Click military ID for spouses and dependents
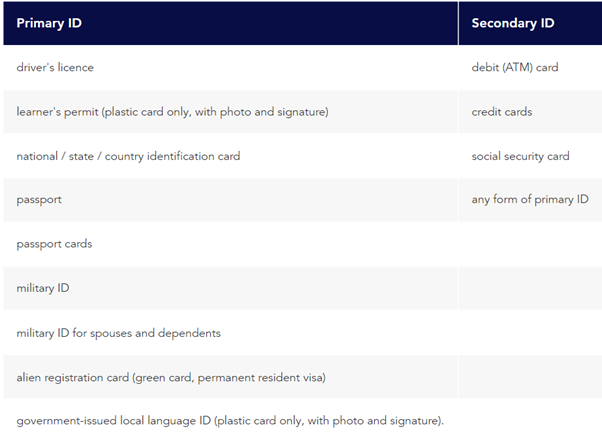 coord(118,332)
